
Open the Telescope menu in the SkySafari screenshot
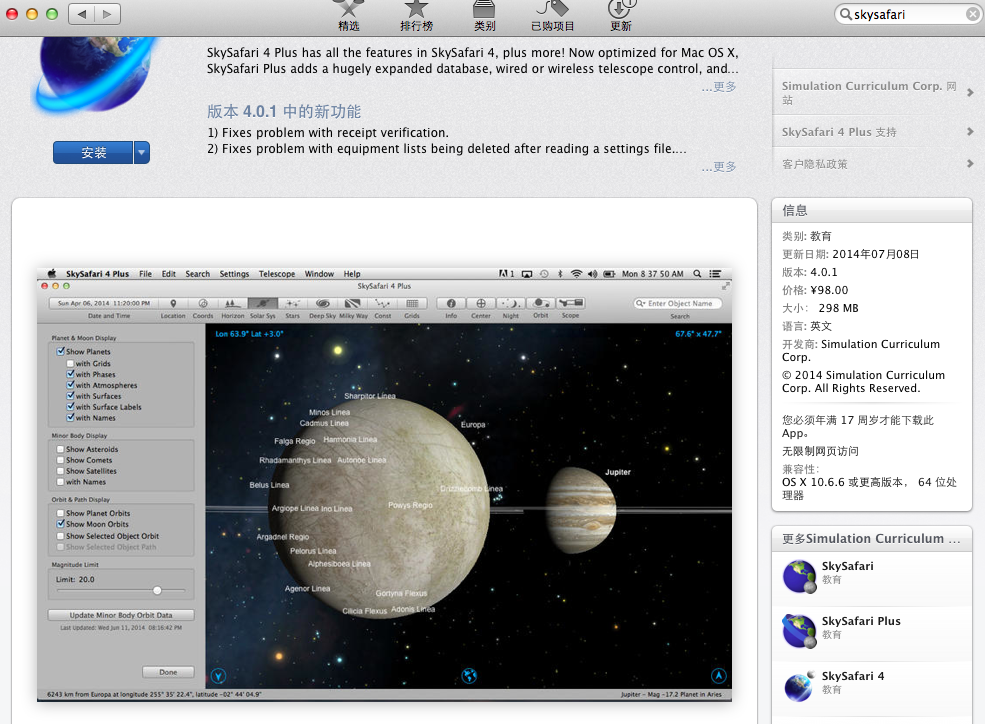(x=277, y=274)
